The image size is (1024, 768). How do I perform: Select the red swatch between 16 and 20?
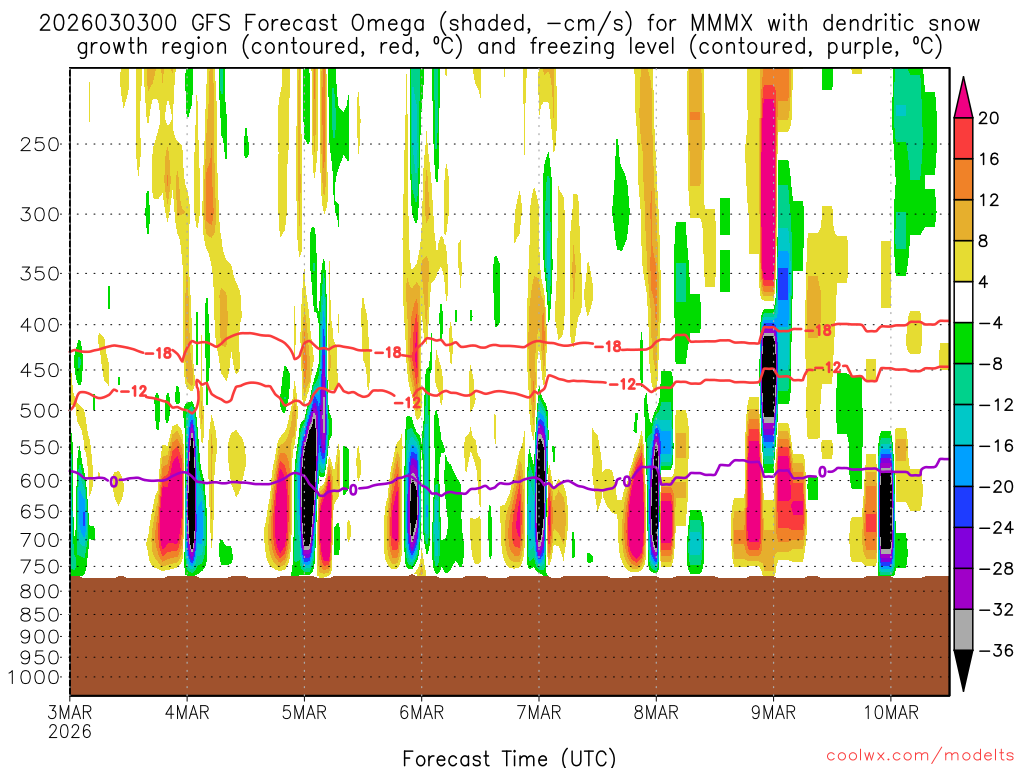pos(966,138)
